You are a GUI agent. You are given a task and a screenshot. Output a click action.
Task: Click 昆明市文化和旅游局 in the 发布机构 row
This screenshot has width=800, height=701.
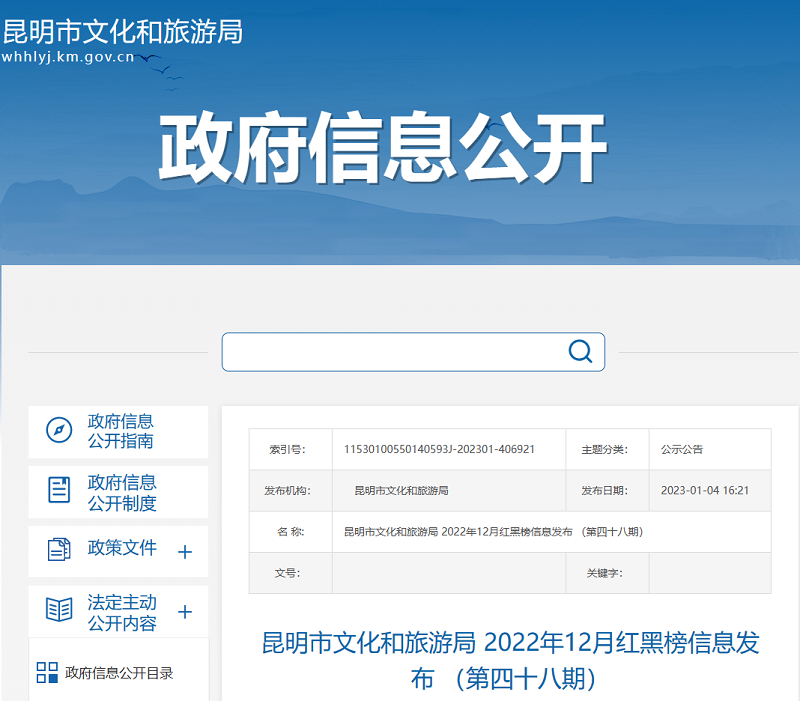(401, 490)
